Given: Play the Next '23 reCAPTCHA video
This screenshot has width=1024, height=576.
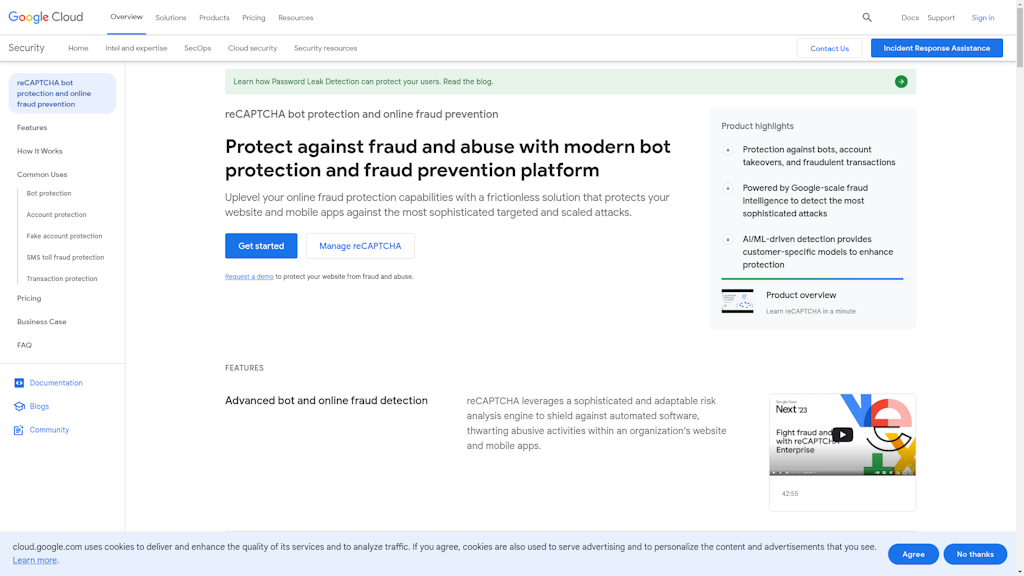Looking at the screenshot, I should pyautogui.click(x=842, y=435).
